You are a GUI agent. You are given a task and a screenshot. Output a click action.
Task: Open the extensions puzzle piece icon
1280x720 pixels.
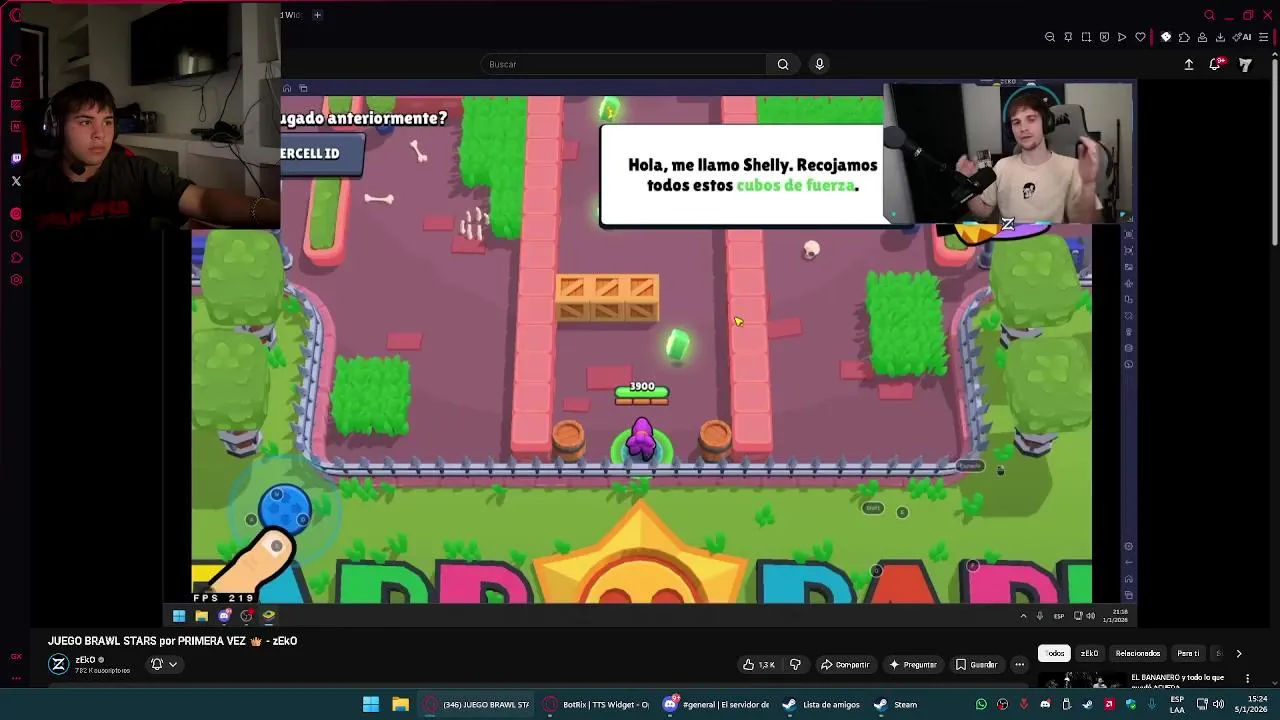coord(1184,37)
